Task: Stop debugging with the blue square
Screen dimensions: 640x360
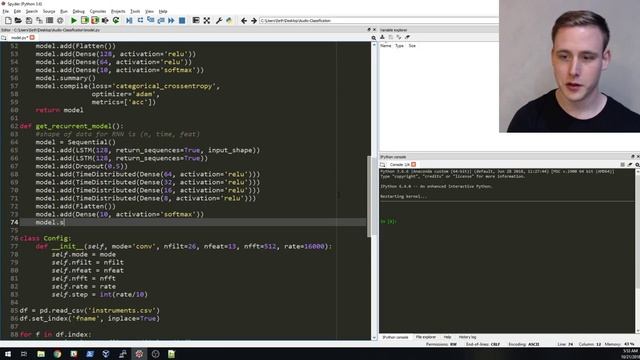Action: click(x=182, y=20)
